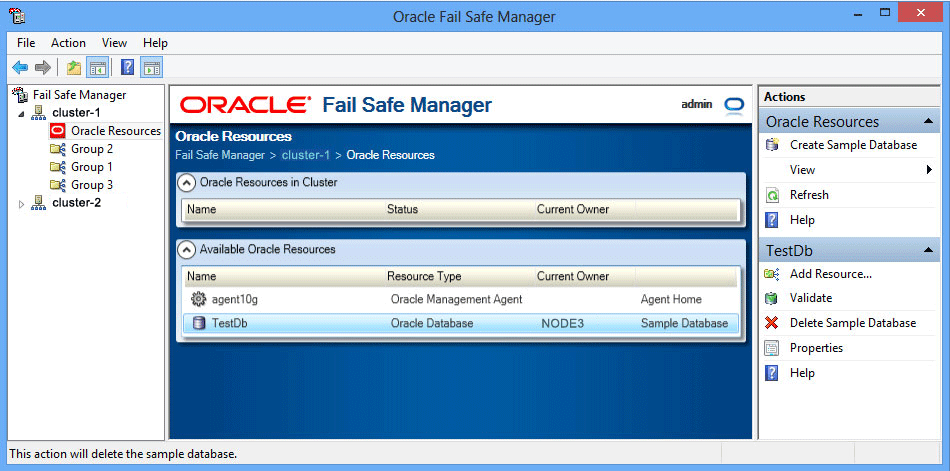
Task: Click the Group 2 folder icon
Action: [58, 149]
